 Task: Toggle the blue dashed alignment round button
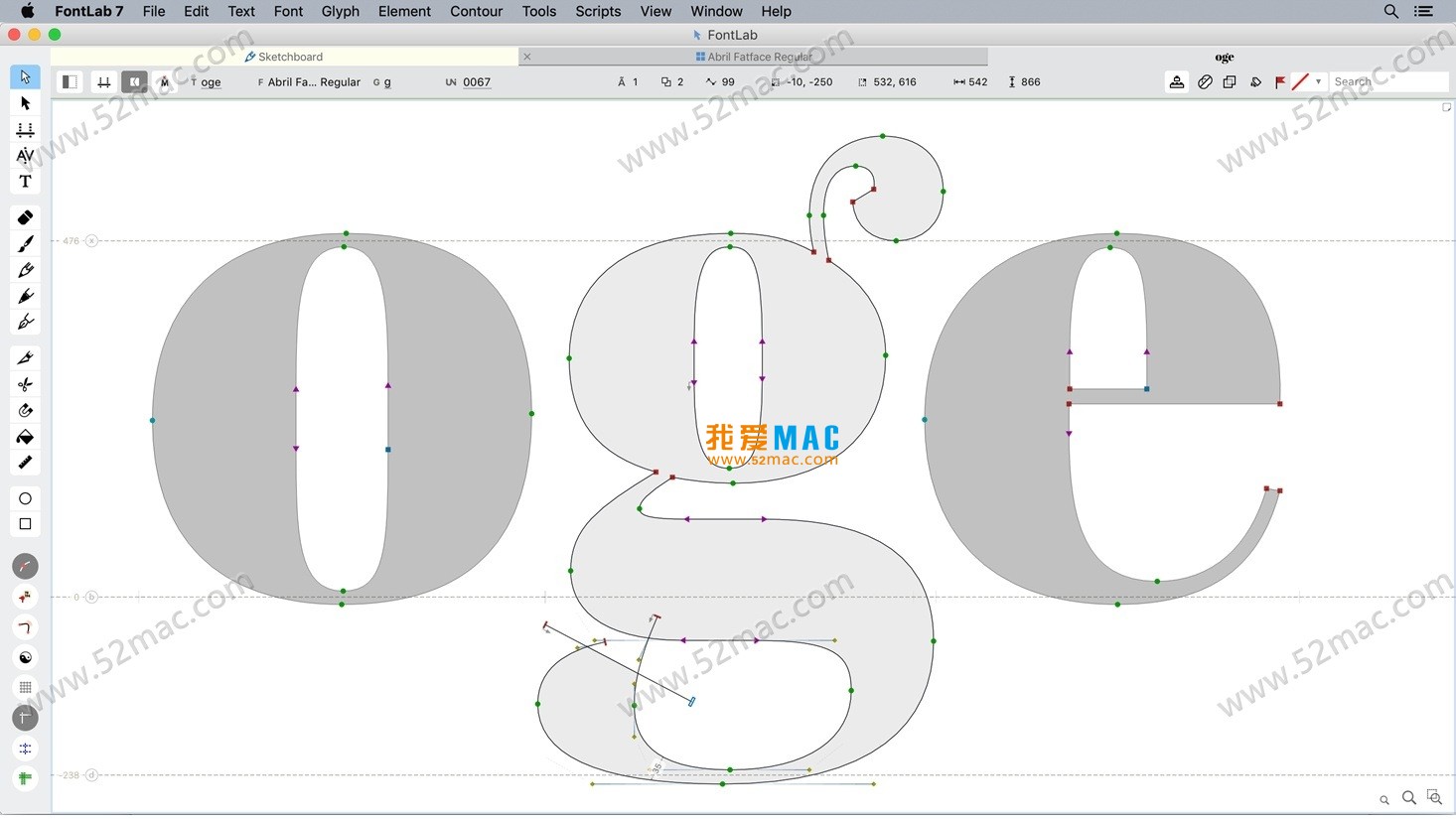tap(25, 749)
